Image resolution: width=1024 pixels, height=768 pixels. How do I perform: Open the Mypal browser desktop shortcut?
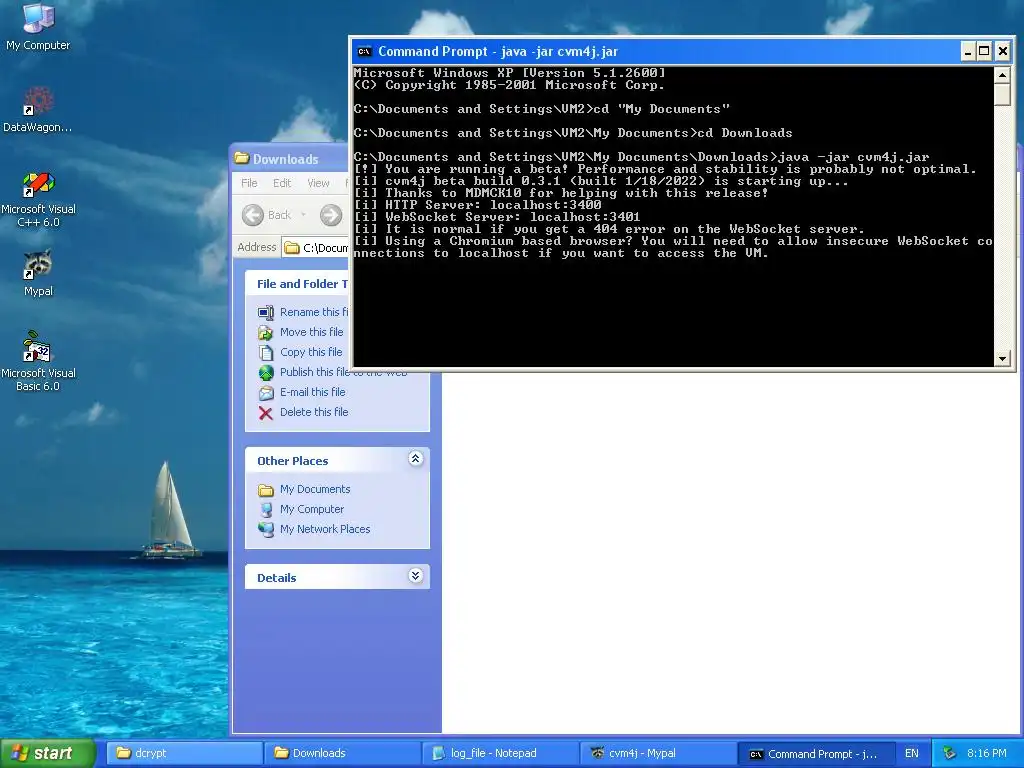pos(38,273)
